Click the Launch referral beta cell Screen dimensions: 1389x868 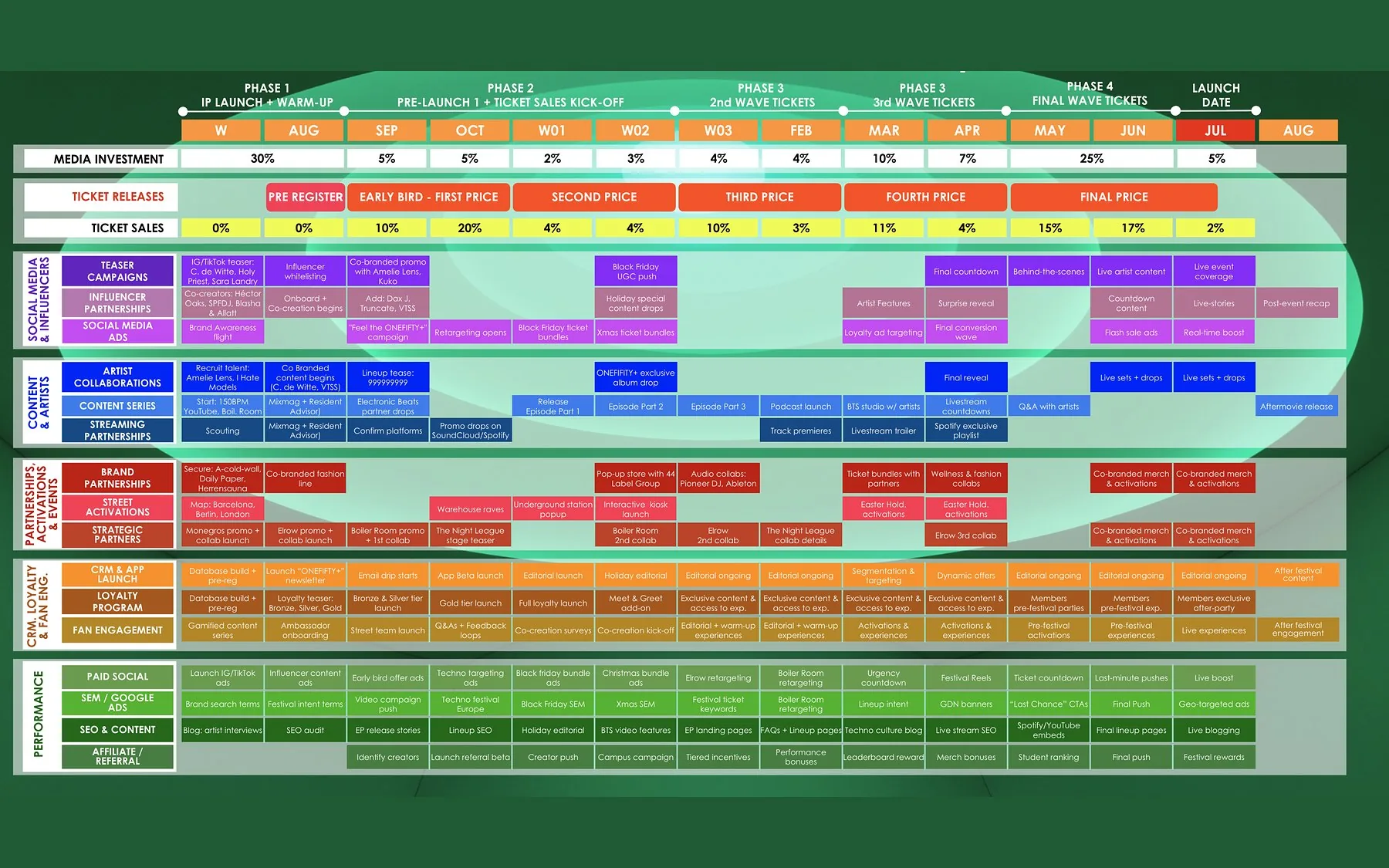(471, 757)
